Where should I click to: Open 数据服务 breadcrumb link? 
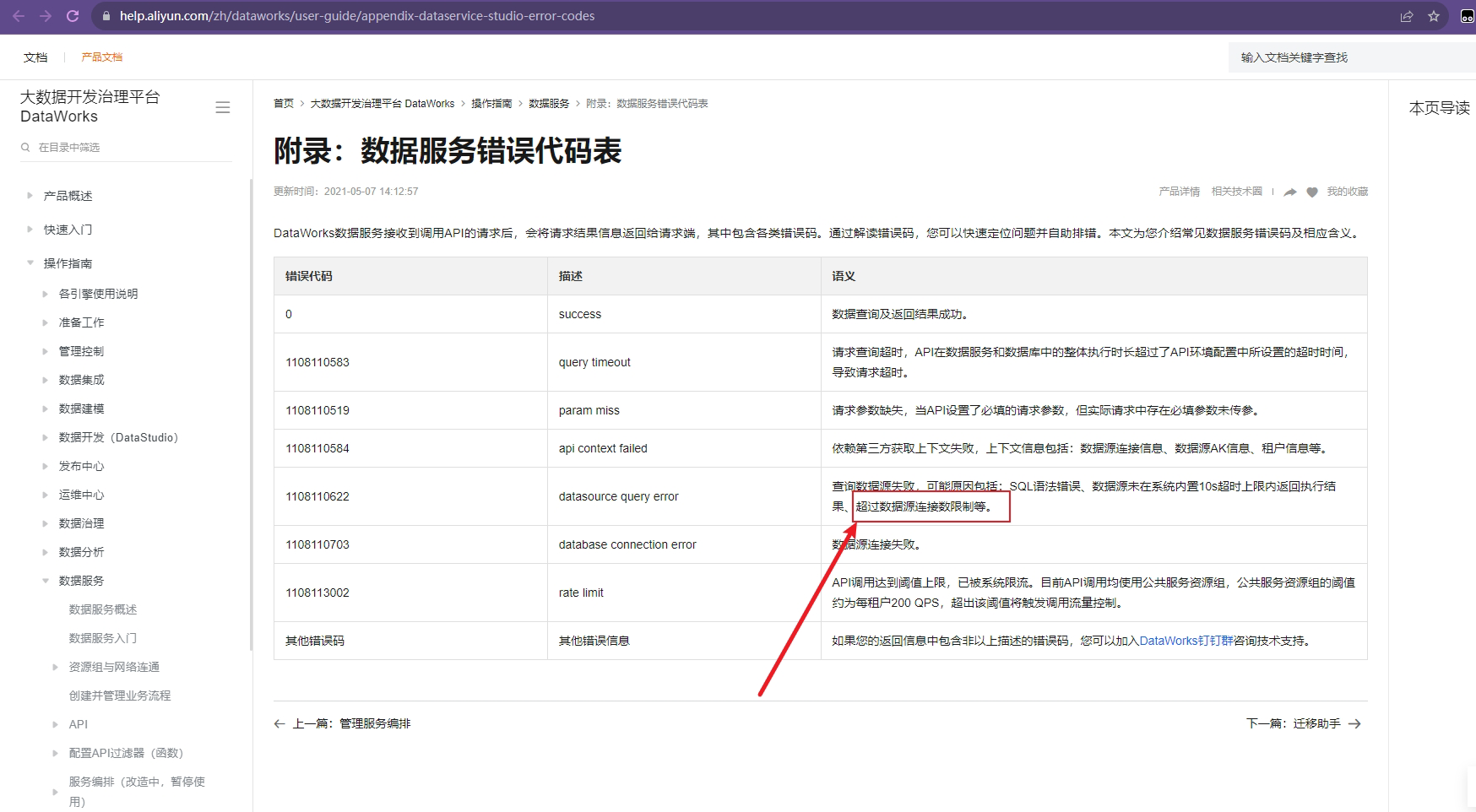click(x=549, y=103)
